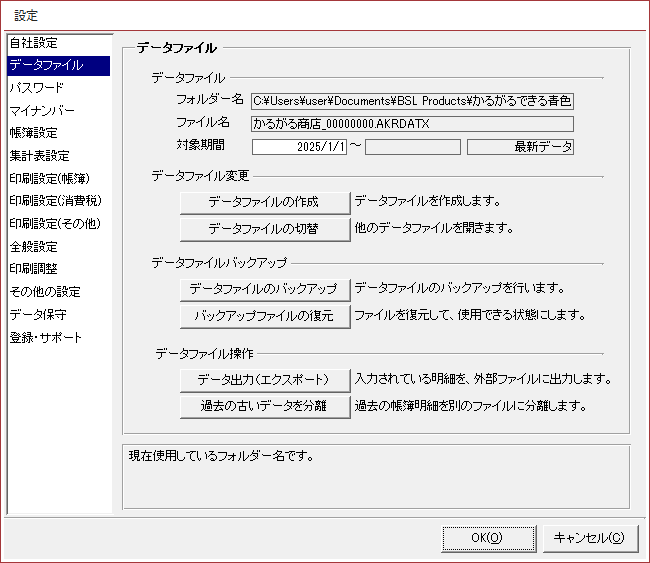Confirm settings with OK button
The height and width of the screenshot is (563, 650).
(487, 538)
